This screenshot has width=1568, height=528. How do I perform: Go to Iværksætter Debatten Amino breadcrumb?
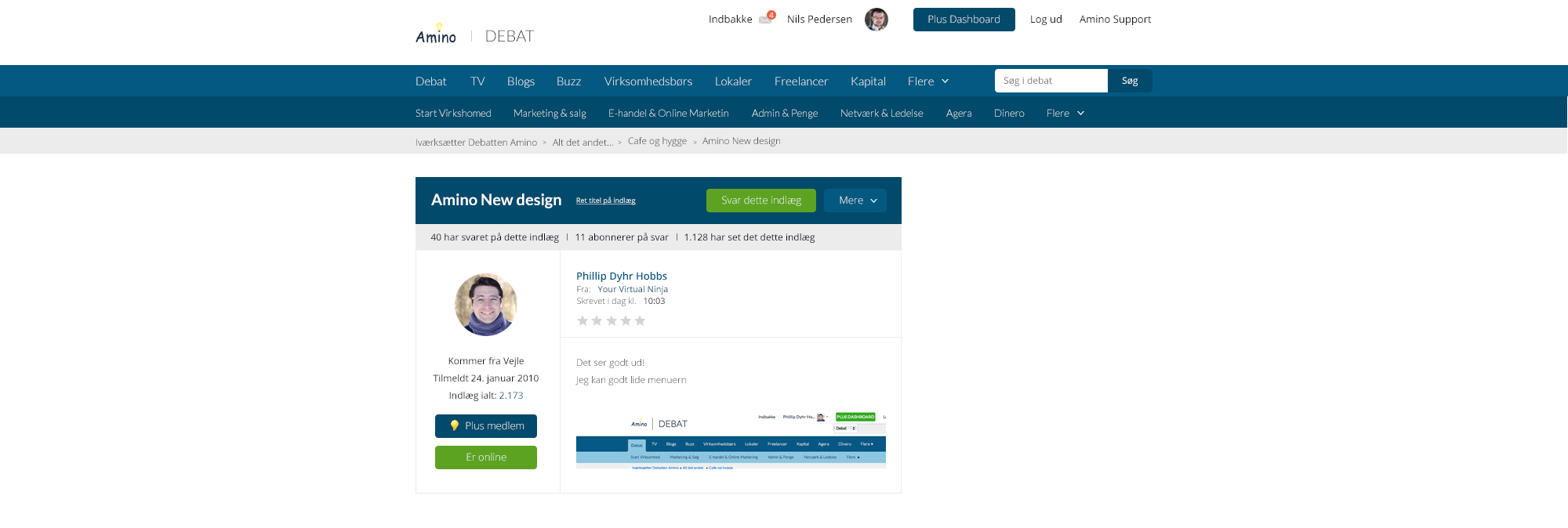tap(476, 143)
